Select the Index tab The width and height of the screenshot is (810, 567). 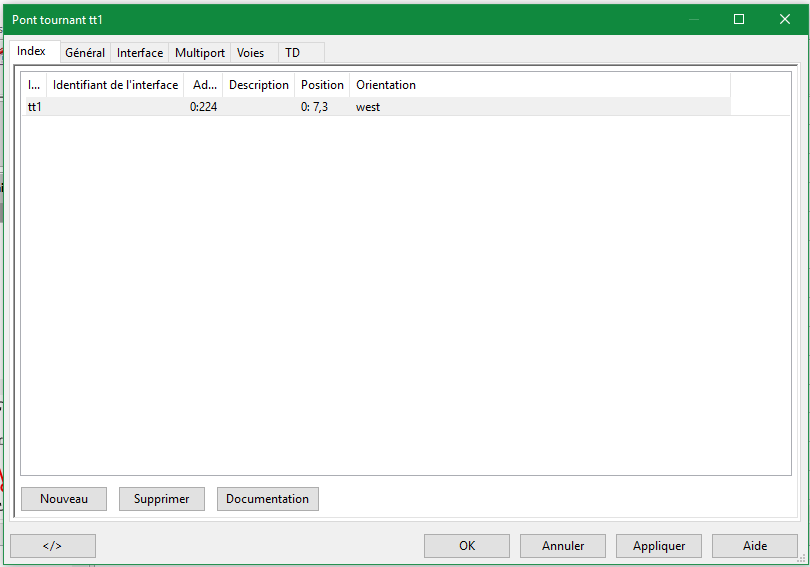pos(32,51)
